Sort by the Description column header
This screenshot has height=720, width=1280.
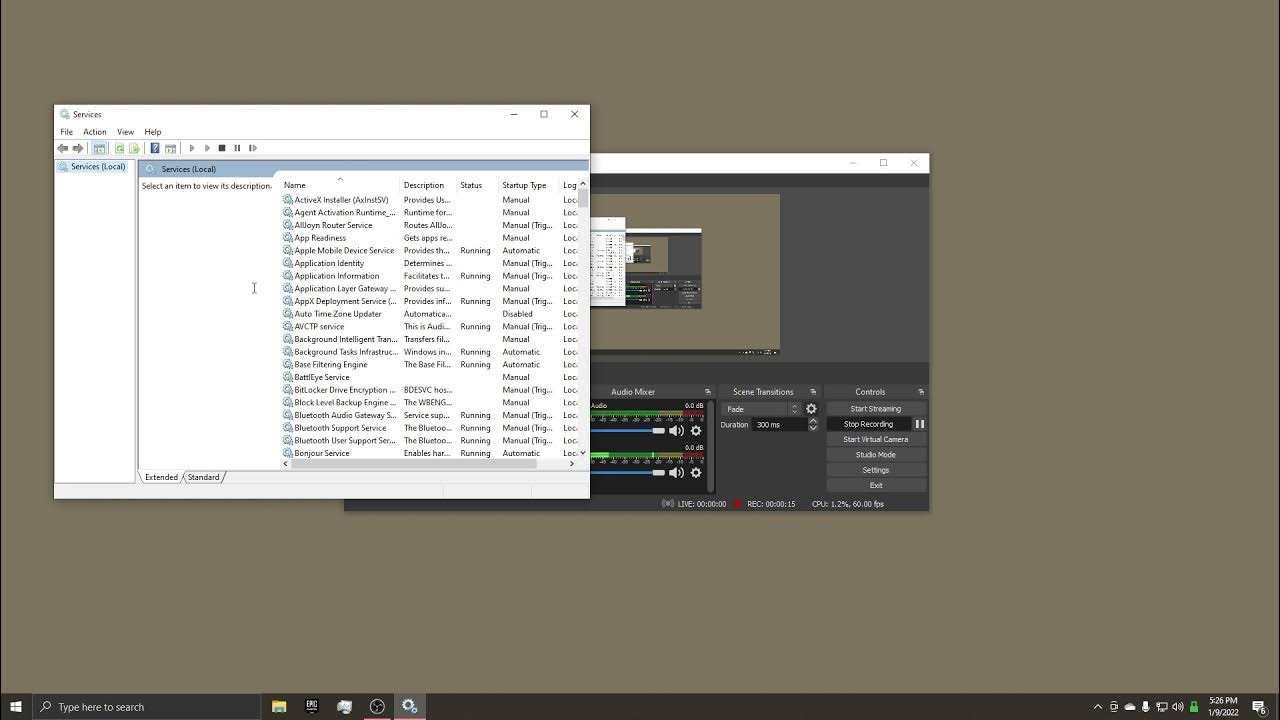point(428,185)
